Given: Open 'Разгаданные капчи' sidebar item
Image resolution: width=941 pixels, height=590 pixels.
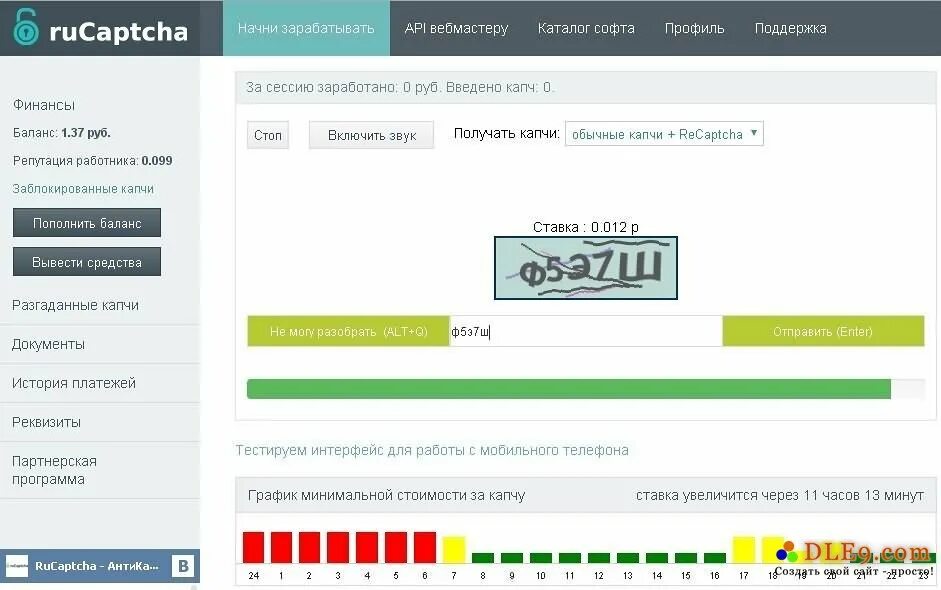Looking at the screenshot, I should click(x=76, y=305).
